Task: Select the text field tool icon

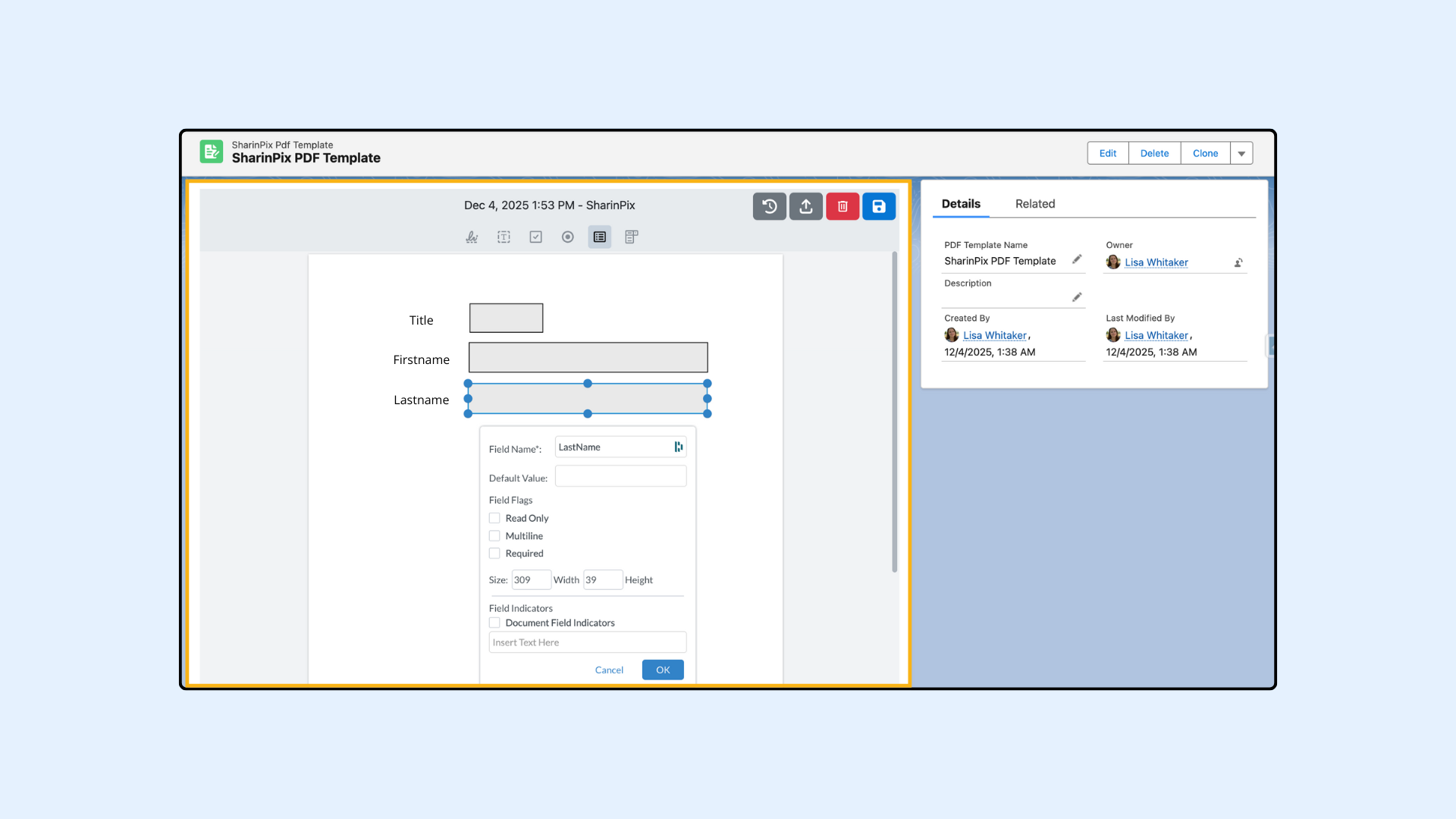Action: tap(504, 237)
